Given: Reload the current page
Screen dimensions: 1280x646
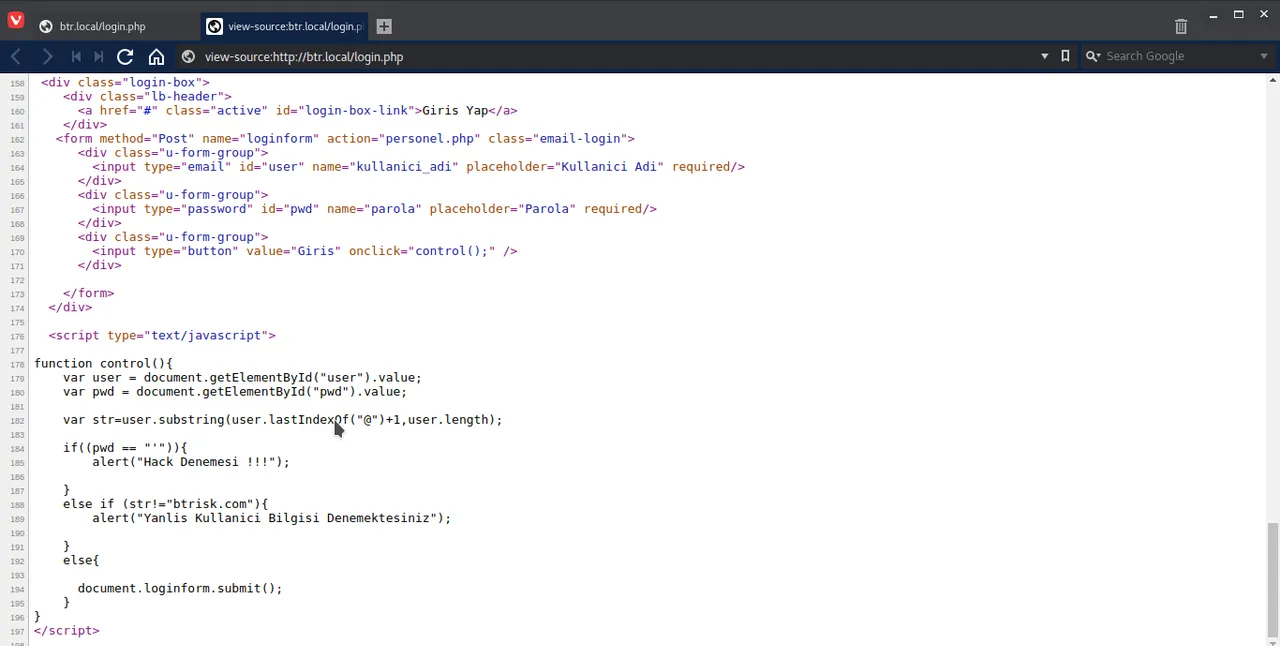Looking at the screenshot, I should tap(125, 56).
